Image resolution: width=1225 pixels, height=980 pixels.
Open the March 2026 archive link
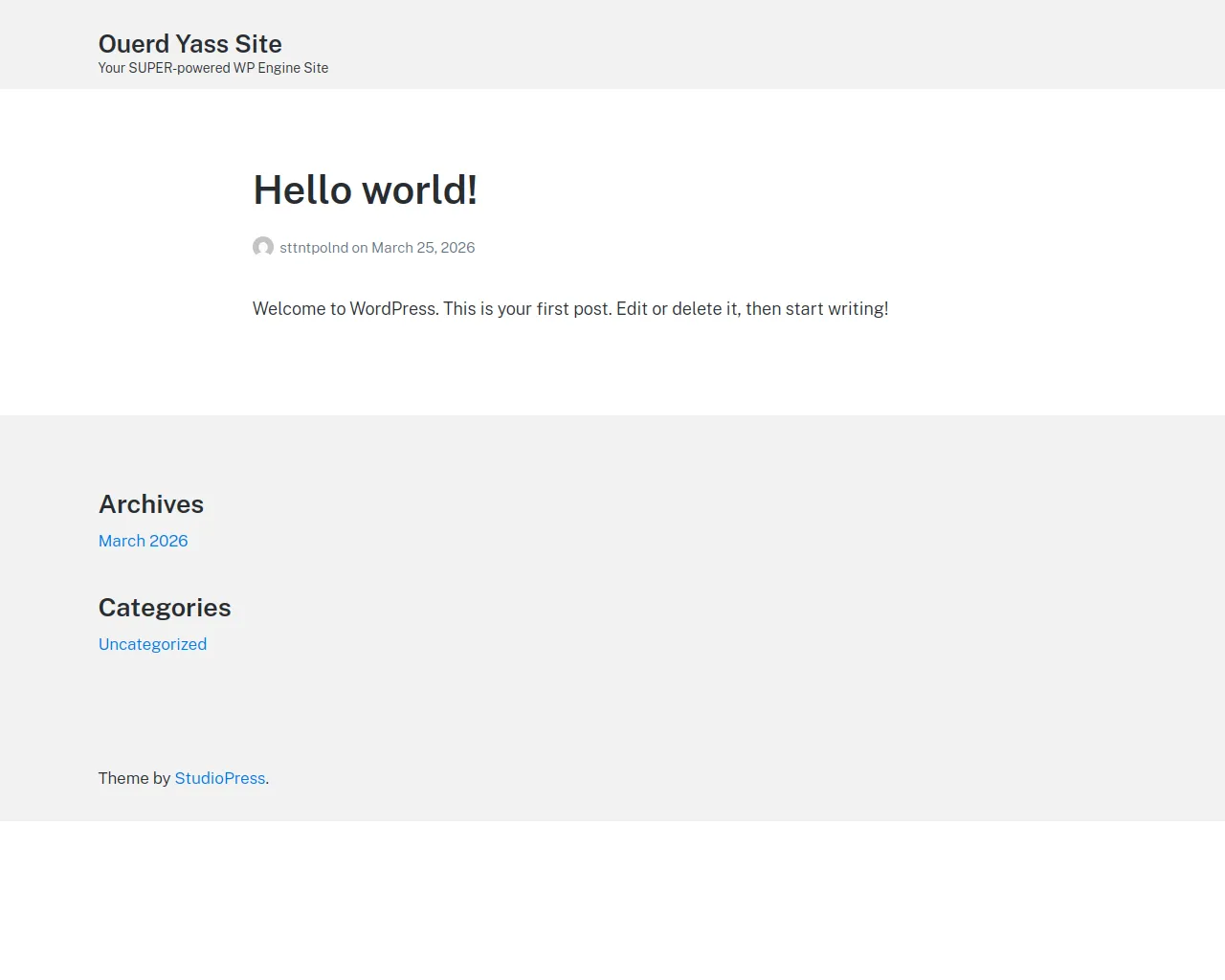[x=143, y=541]
